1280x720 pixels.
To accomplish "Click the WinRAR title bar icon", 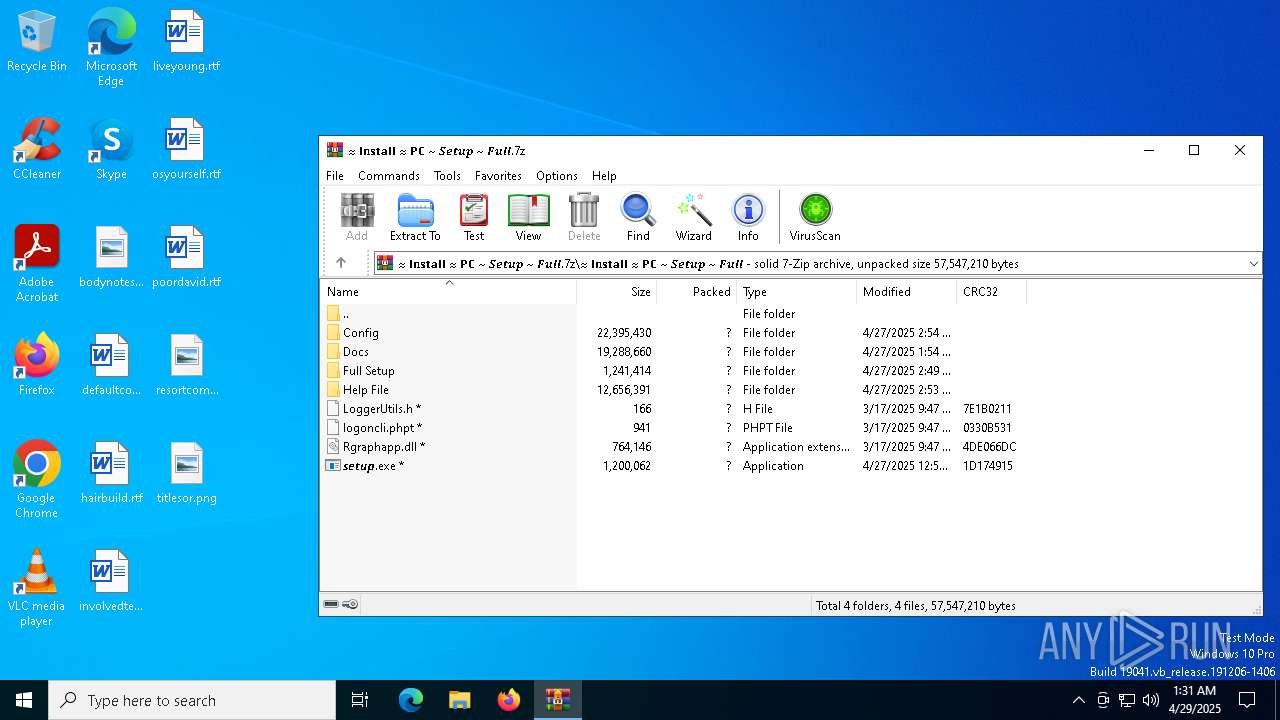I will [335, 151].
